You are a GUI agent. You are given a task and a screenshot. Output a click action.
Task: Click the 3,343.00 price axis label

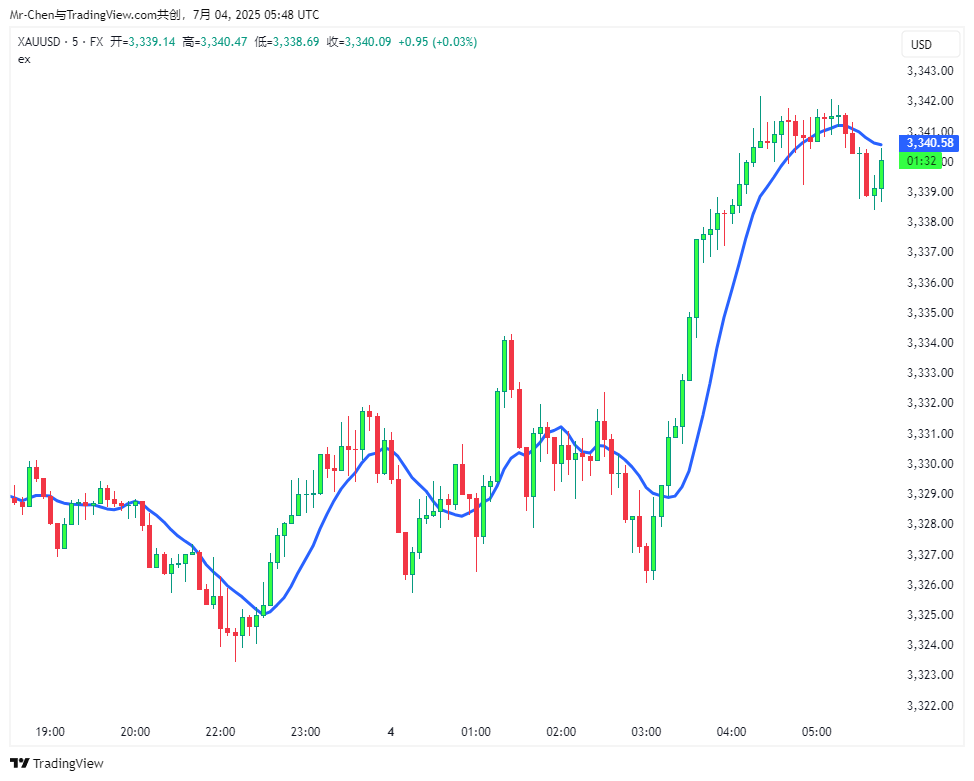[x=930, y=70]
